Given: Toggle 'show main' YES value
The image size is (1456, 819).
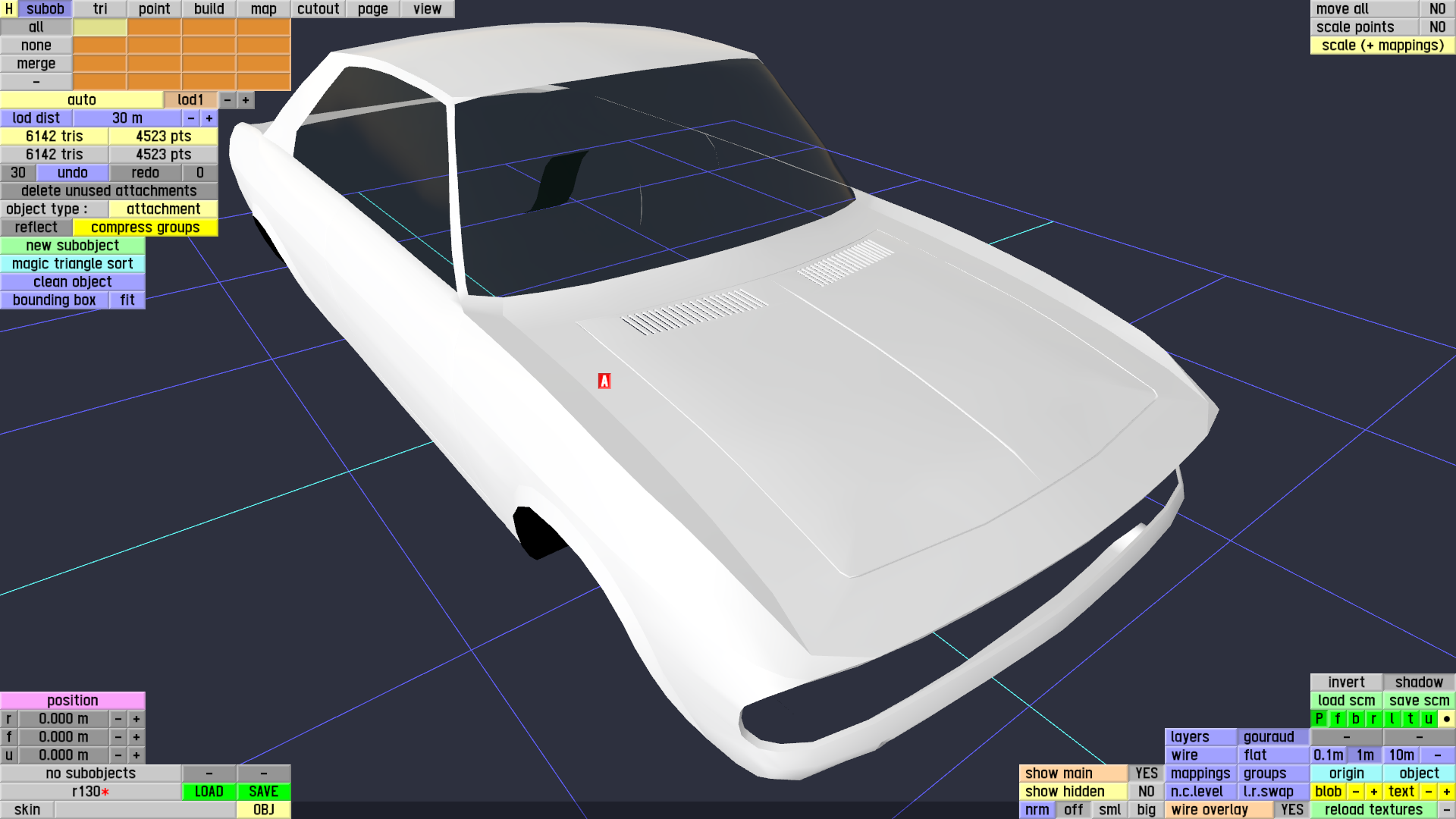Looking at the screenshot, I should click(1146, 773).
